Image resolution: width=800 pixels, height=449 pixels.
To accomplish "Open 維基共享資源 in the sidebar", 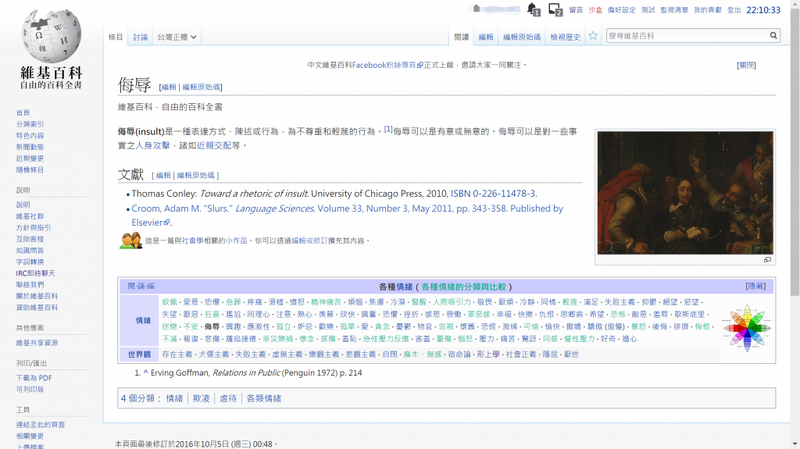I will [37, 343].
